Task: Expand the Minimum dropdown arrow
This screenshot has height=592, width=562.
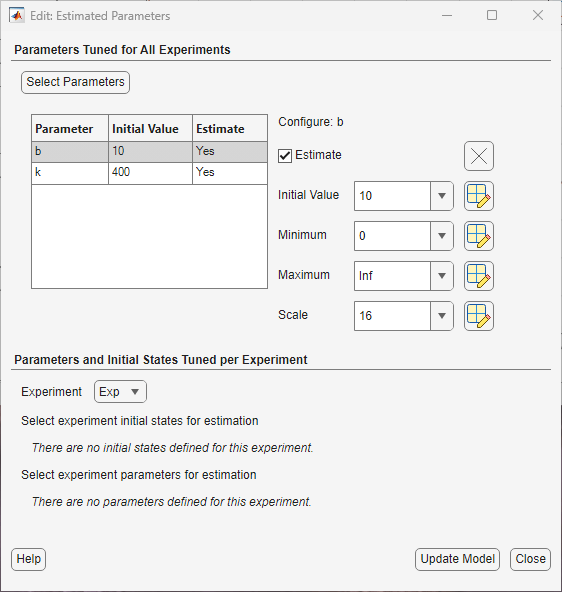Action: pyautogui.click(x=442, y=236)
